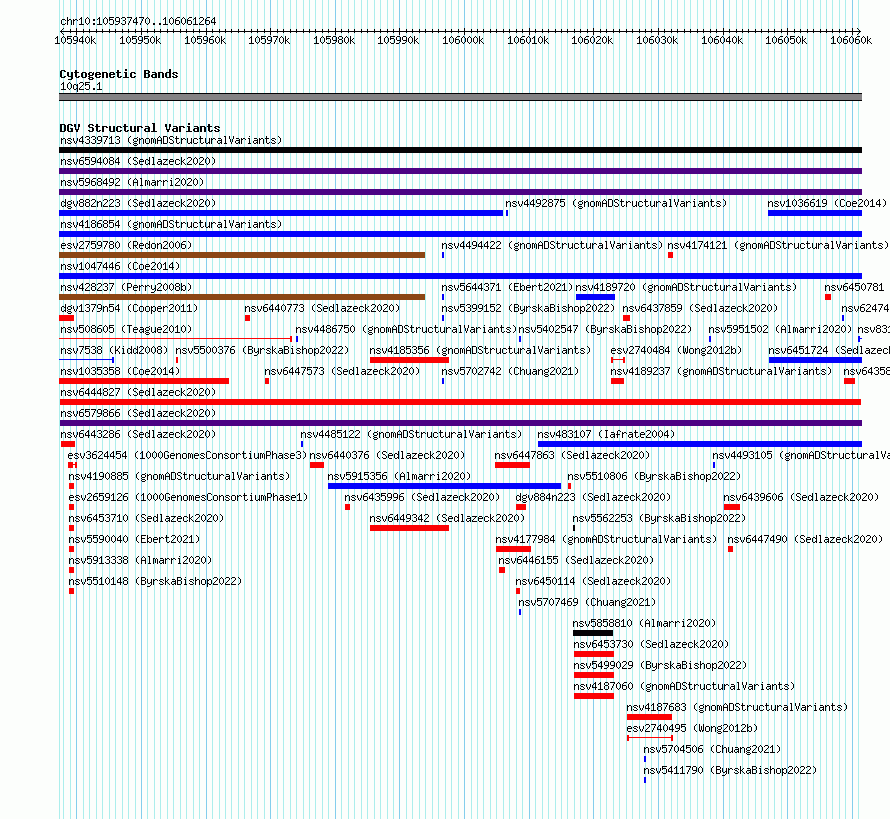The image size is (890, 819).
Task: Open nsv6579866 (Sedlazeck2020) label
Action: tap(138, 413)
